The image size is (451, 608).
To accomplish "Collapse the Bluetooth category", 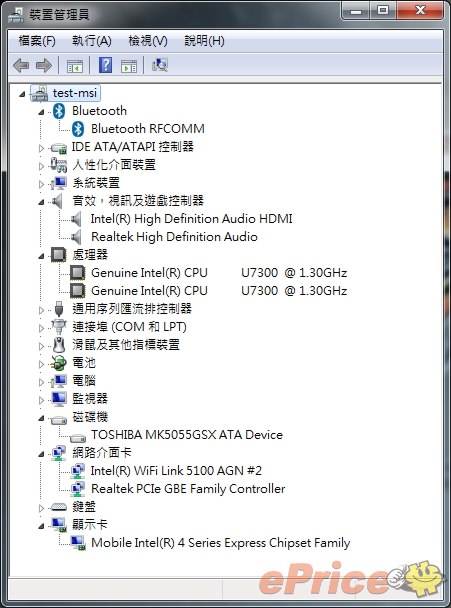I will 41,112.
